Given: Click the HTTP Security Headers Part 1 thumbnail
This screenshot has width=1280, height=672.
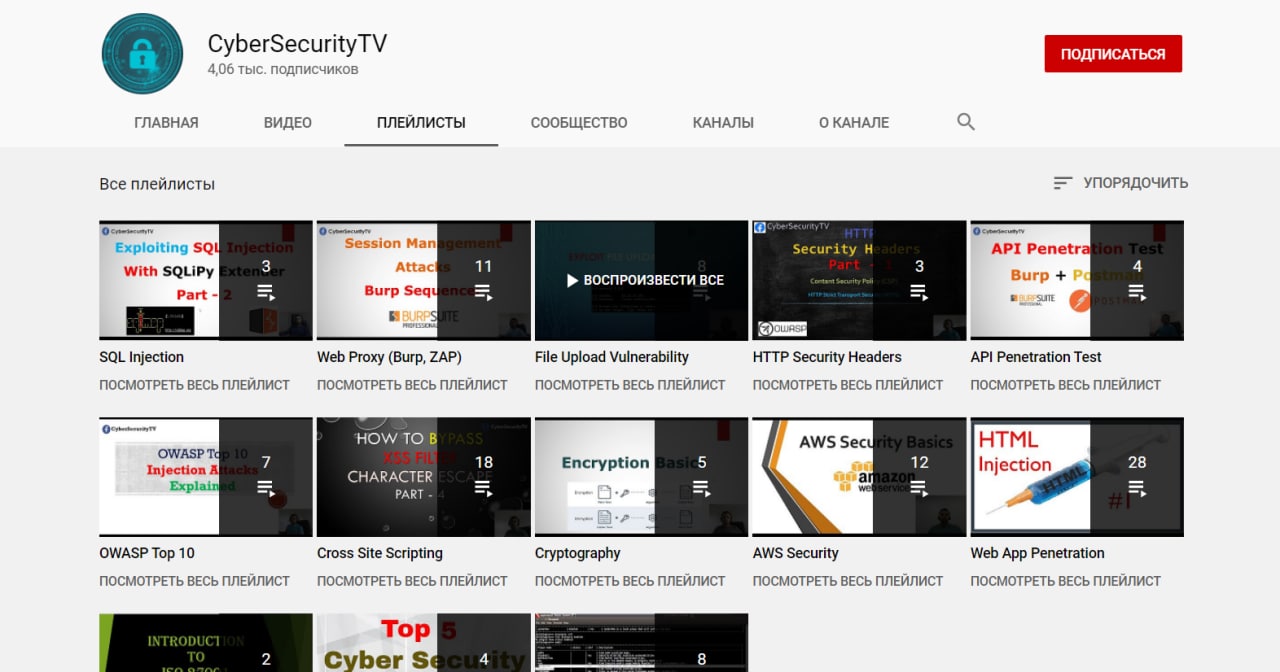Looking at the screenshot, I should point(860,280).
